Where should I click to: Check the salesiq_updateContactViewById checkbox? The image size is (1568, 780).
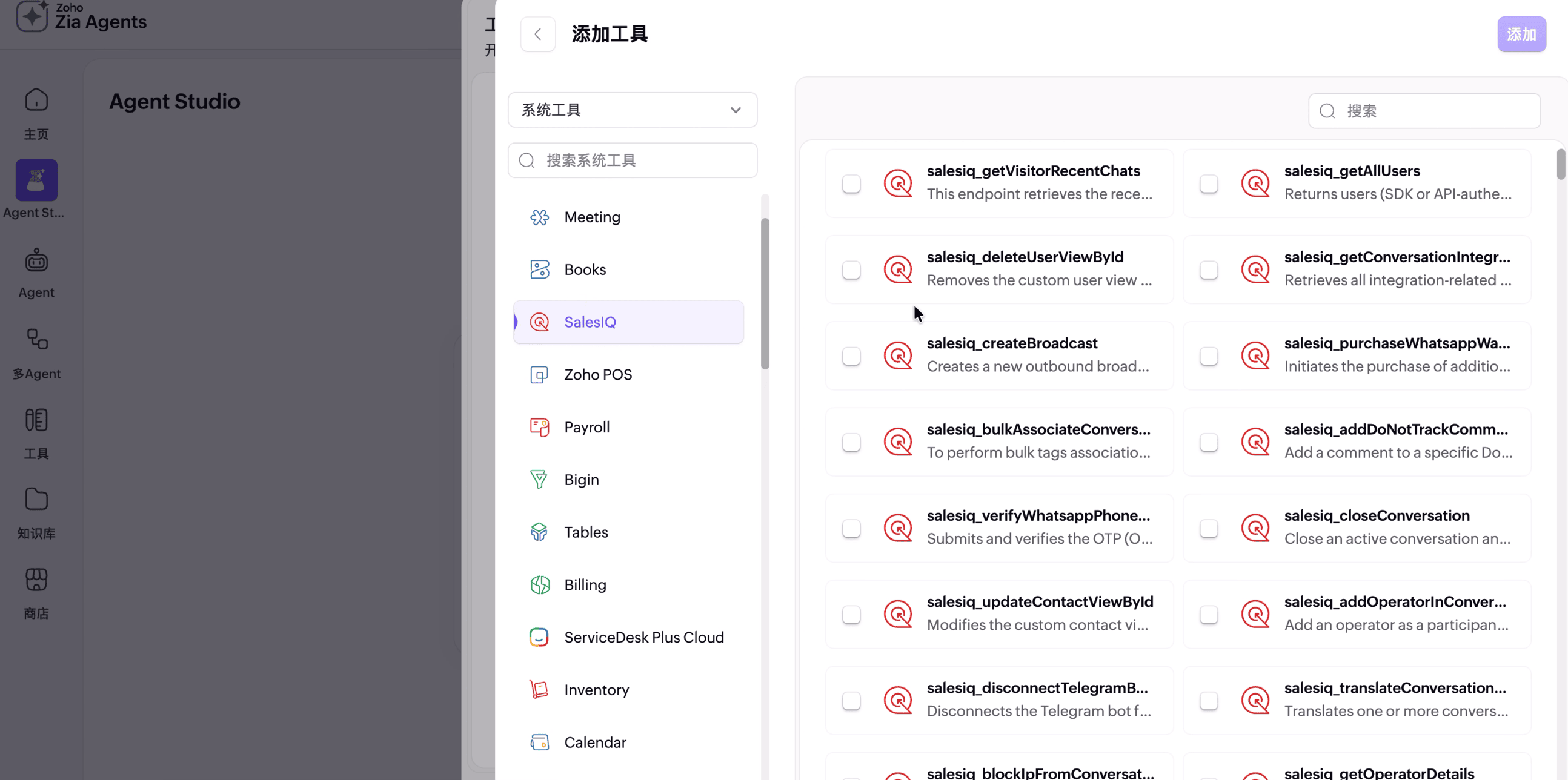852,615
